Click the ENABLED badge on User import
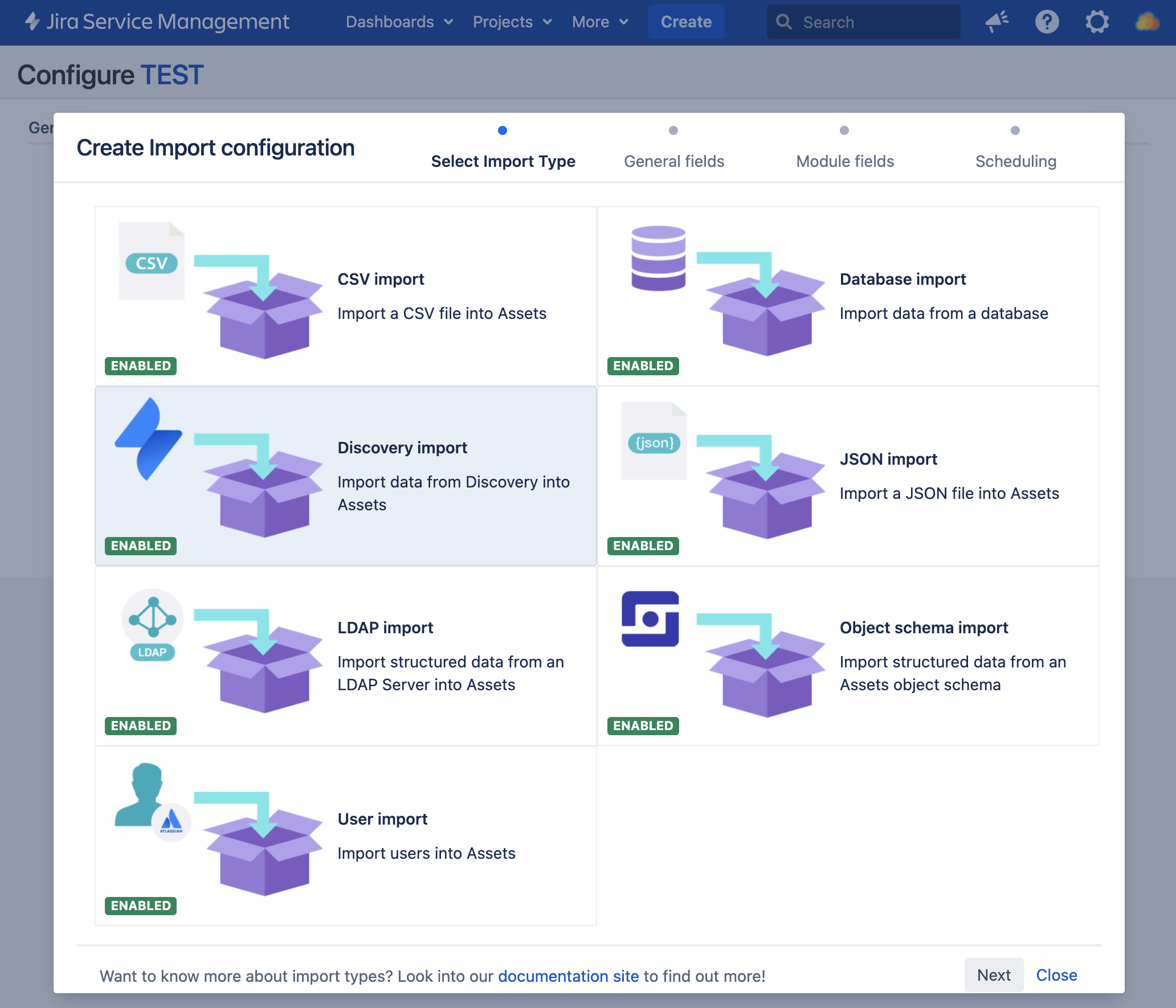 141,905
